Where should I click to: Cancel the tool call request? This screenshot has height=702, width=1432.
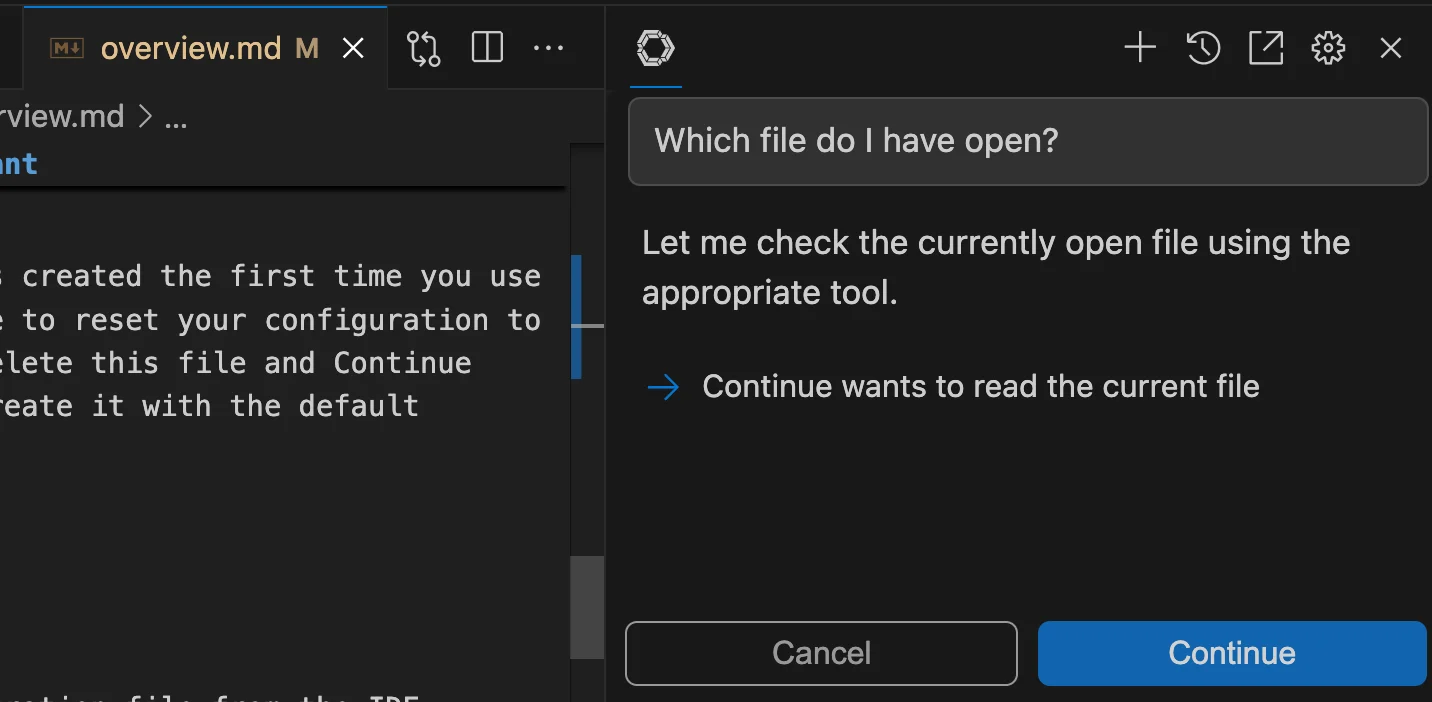pyautogui.click(x=821, y=653)
